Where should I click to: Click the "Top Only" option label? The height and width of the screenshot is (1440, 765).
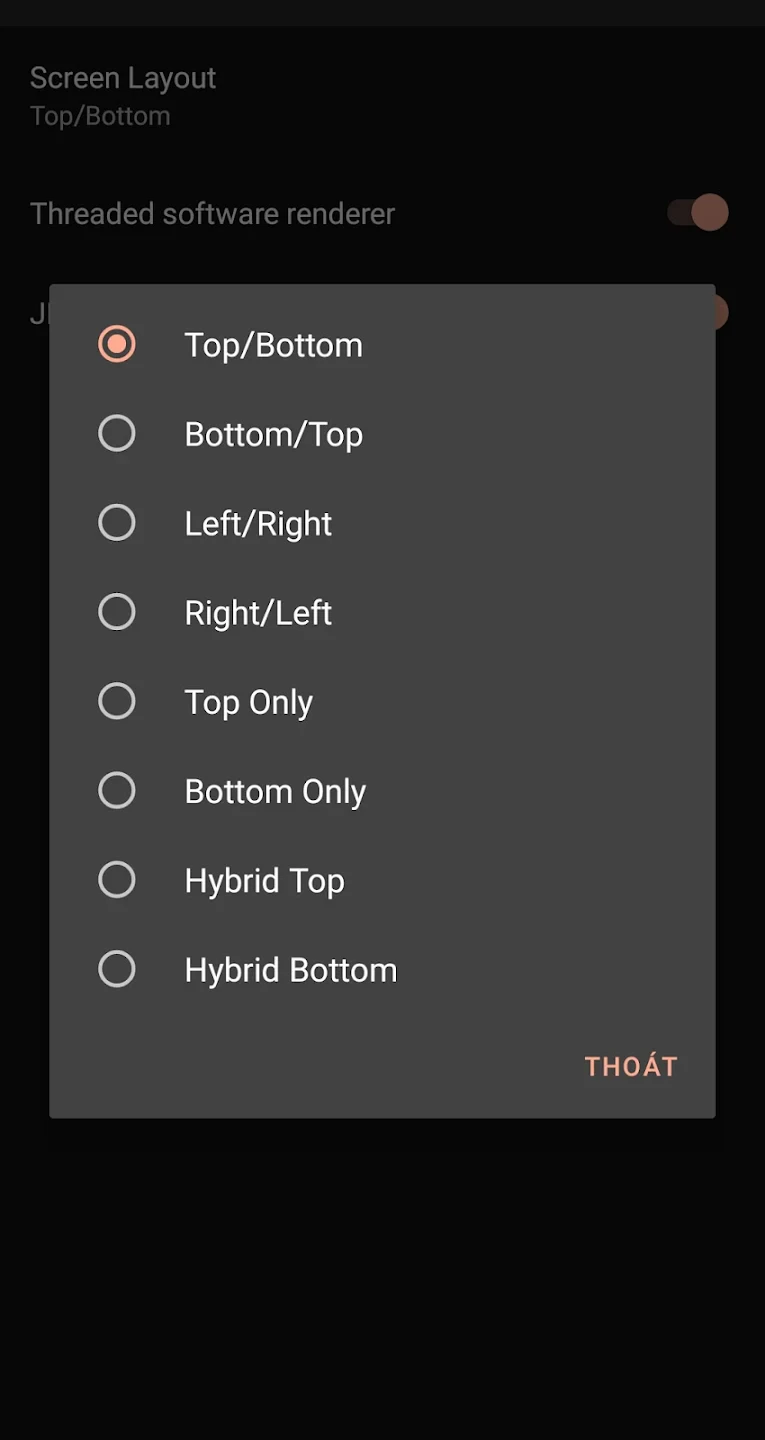coord(248,702)
